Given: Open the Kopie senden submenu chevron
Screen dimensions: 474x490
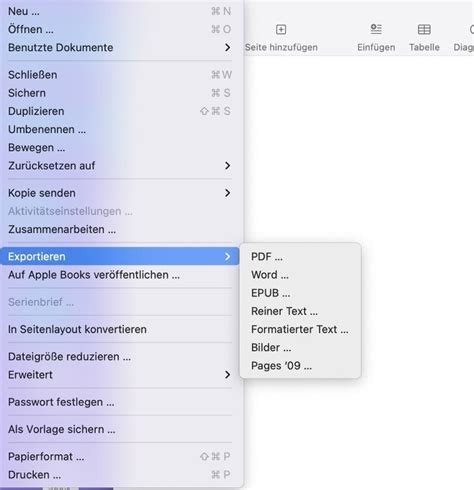Looking at the screenshot, I should click(227, 193).
